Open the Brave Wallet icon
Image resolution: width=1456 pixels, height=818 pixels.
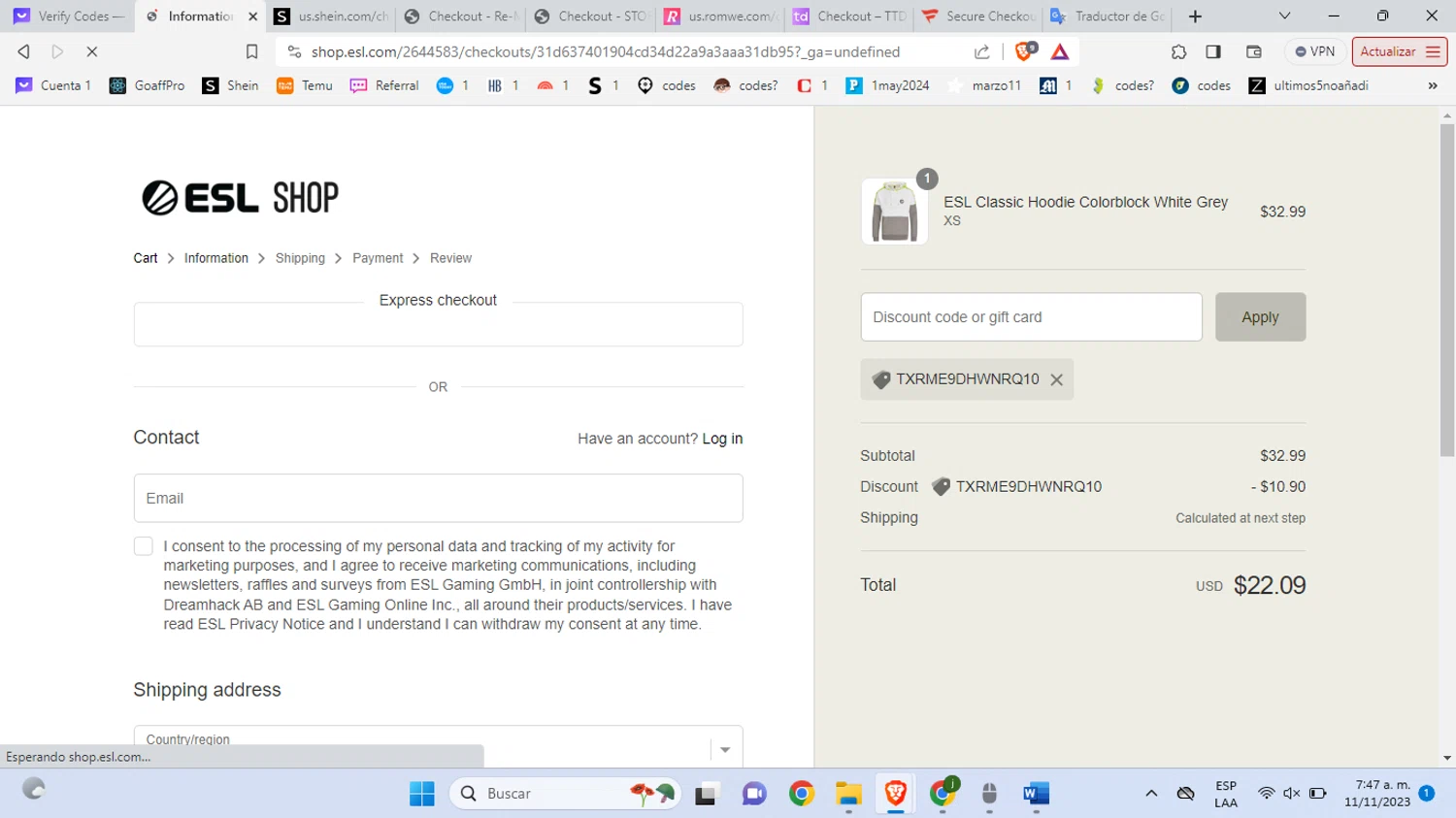1254,51
